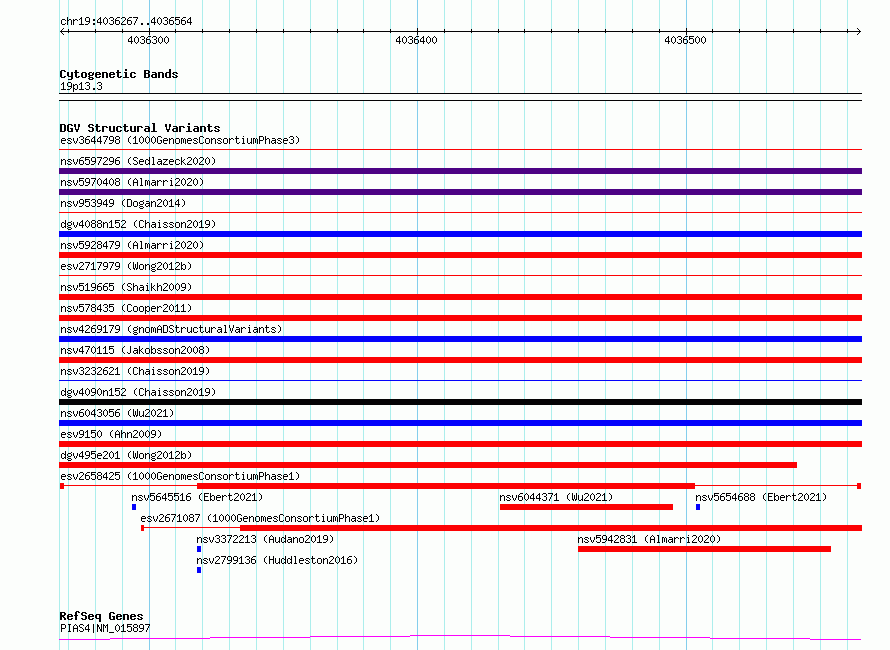Click the PIAS4|NM_015897 RefSeq gene label
This screenshot has width=890, height=650.
pyautogui.click(x=105, y=628)
